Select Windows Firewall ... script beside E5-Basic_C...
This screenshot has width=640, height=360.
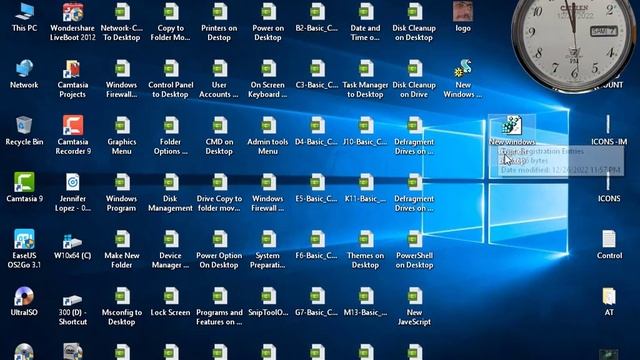coord(268,182)
